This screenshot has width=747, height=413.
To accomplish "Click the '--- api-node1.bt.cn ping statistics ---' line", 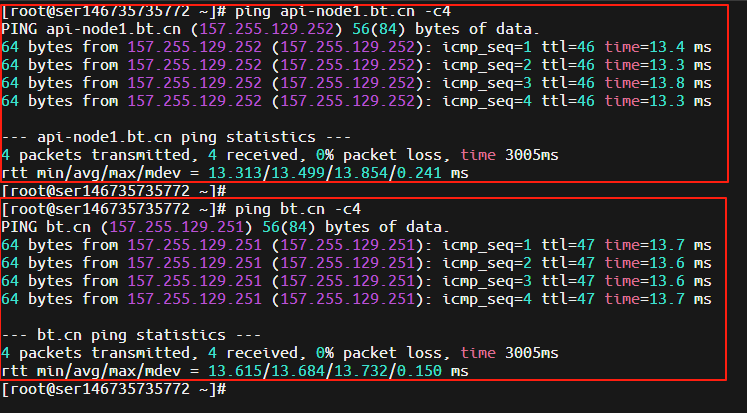I will coord(176,137).
